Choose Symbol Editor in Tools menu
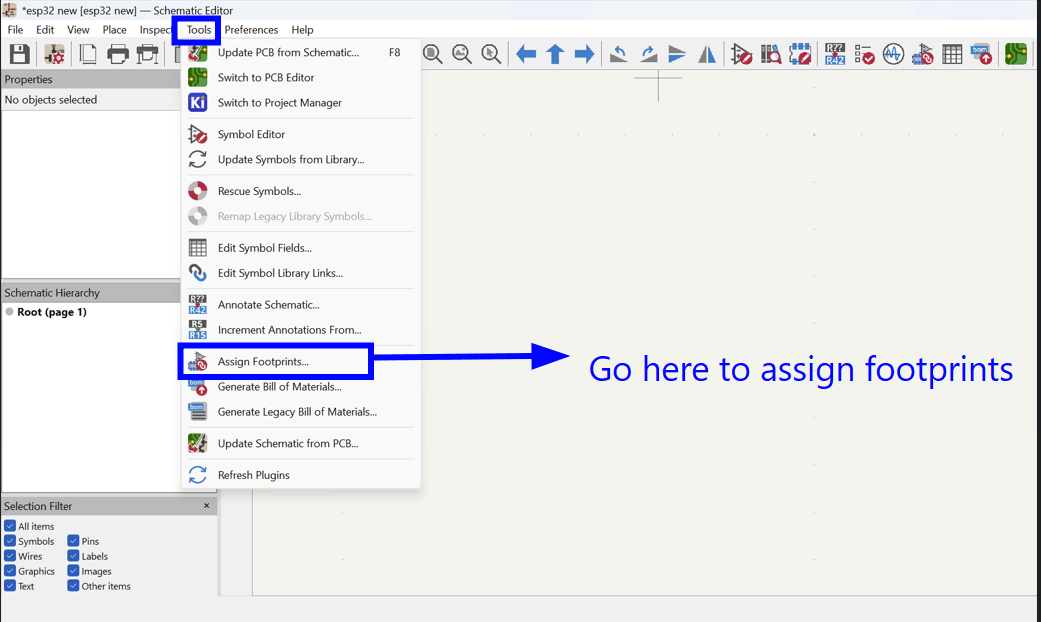This screenshot has width=1041, height=622. [x=301, y=134]
